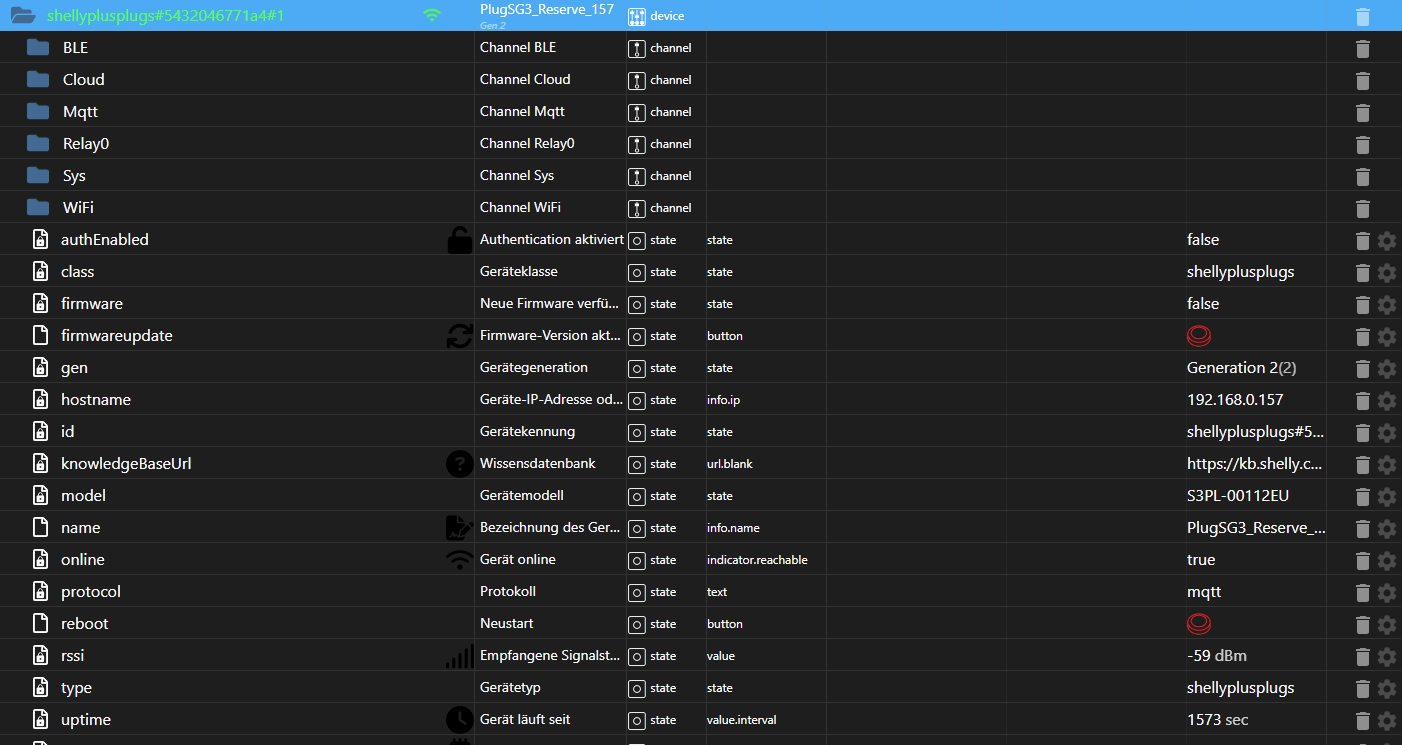Click the green WiFi icon on device row
The image size is (1402, 745).
[431, 15]
